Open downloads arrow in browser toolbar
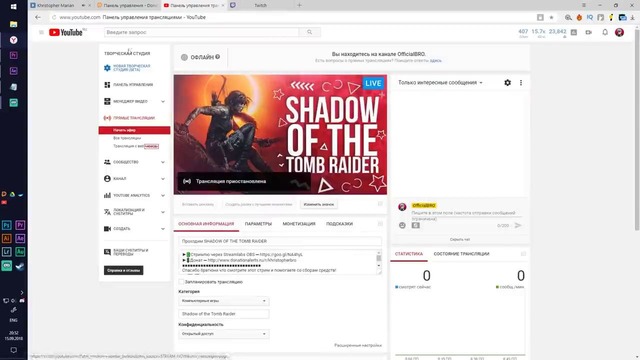 click(633, 18)
